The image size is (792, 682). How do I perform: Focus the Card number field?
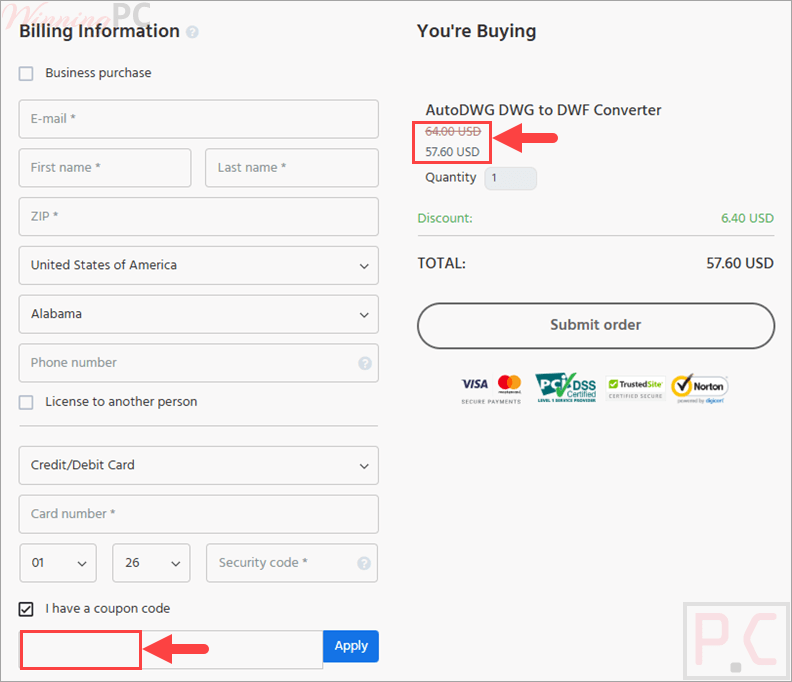199,514
